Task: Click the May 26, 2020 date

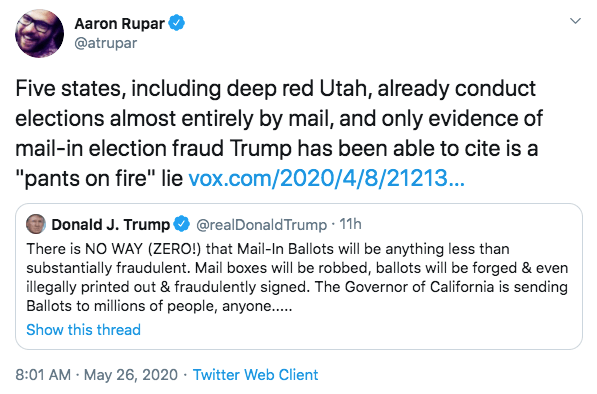Action: tap(131, 375)
